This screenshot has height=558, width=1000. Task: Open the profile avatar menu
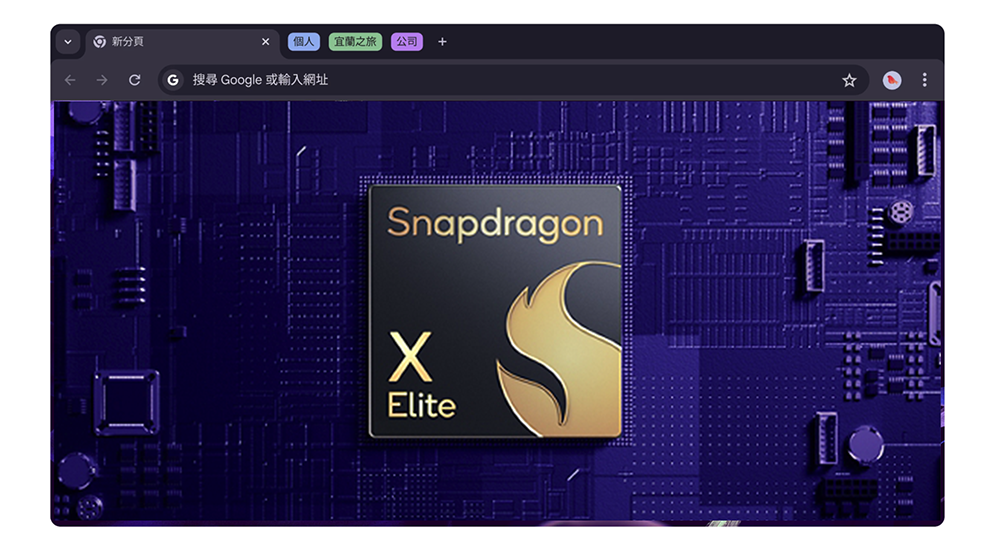tap(892, 80)
